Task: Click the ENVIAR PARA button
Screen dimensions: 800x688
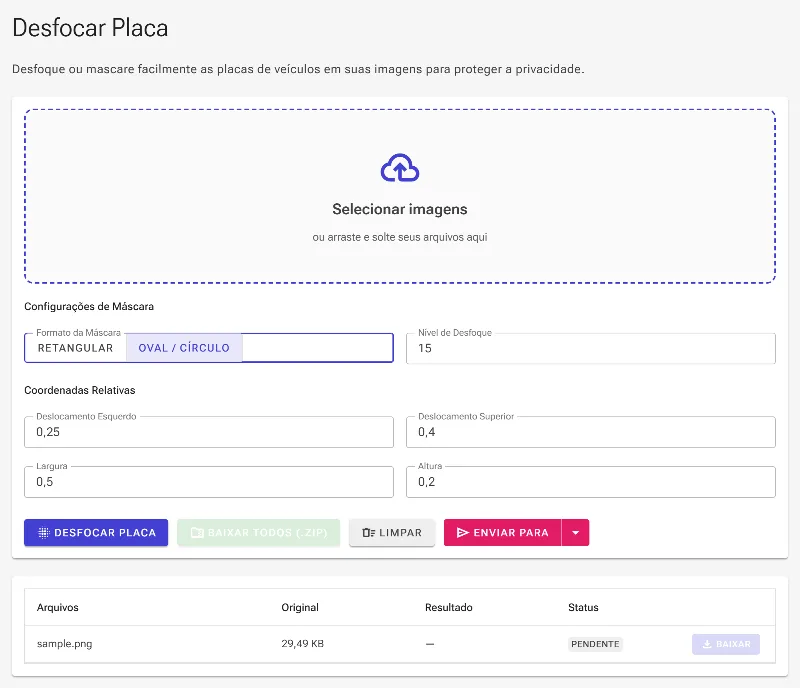Action: [x=503, y=533]
